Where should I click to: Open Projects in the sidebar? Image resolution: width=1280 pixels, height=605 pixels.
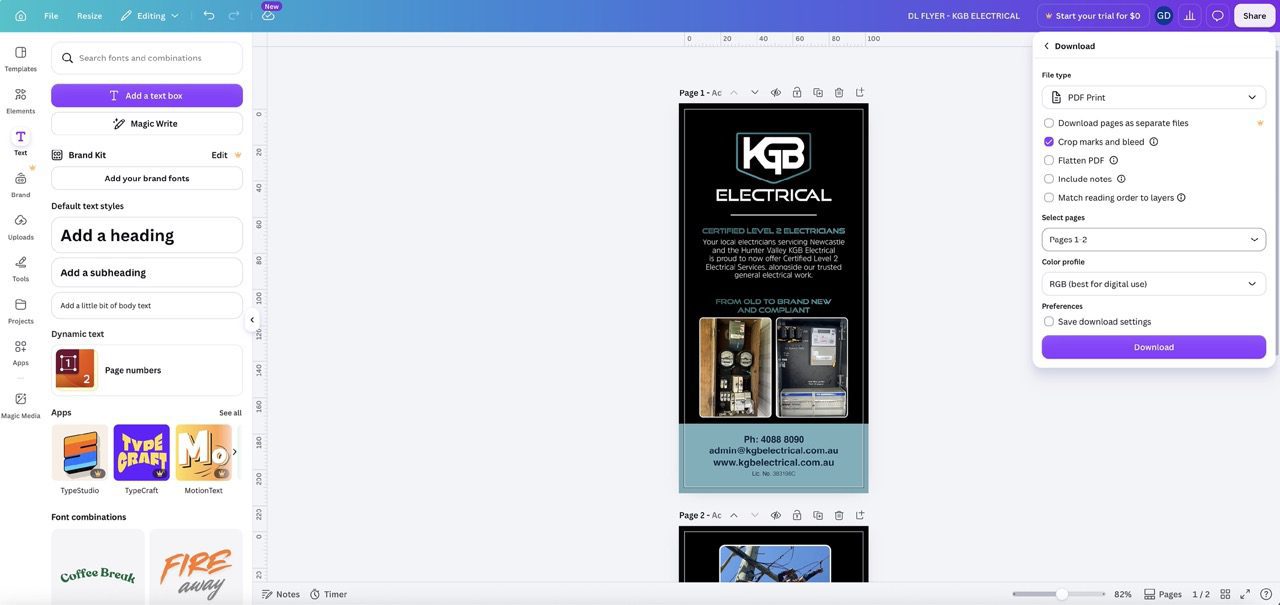(20, 310)
